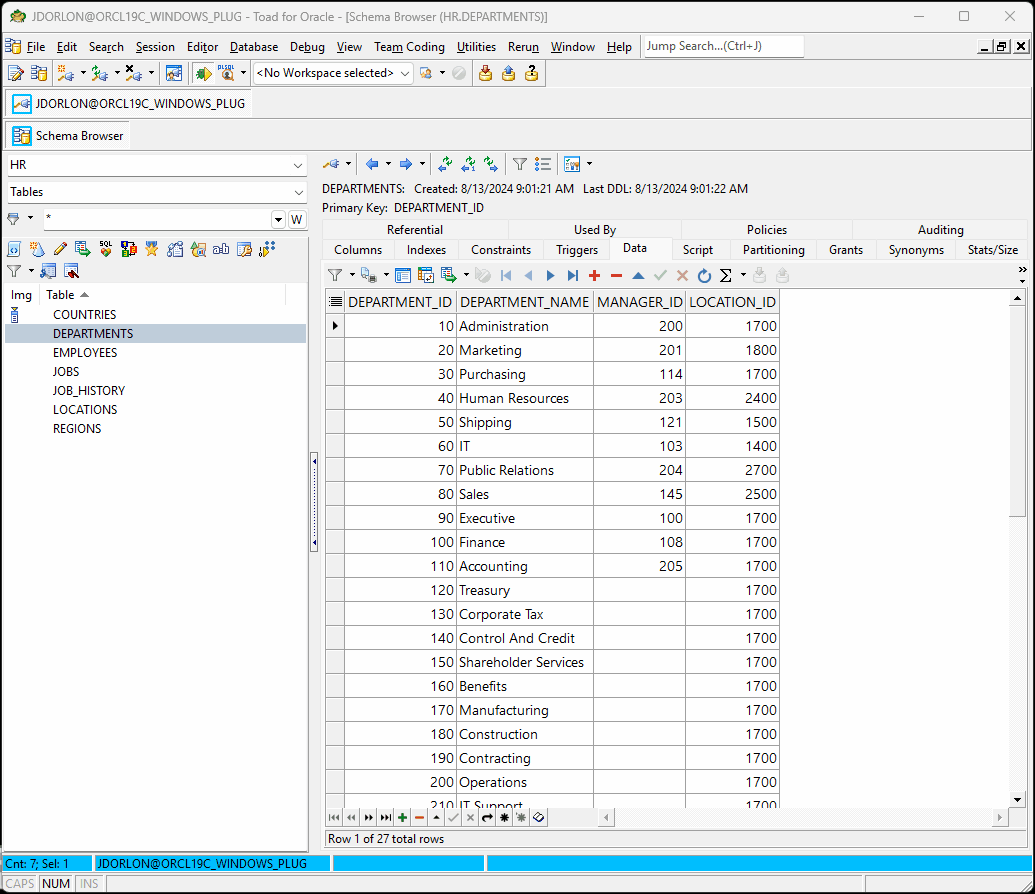Click the data grid's horizontal scrollbar right arrow
Image resolution: width=1035 pixels, height=894 pixels.
pyautogui.click(x=999, y=817)
